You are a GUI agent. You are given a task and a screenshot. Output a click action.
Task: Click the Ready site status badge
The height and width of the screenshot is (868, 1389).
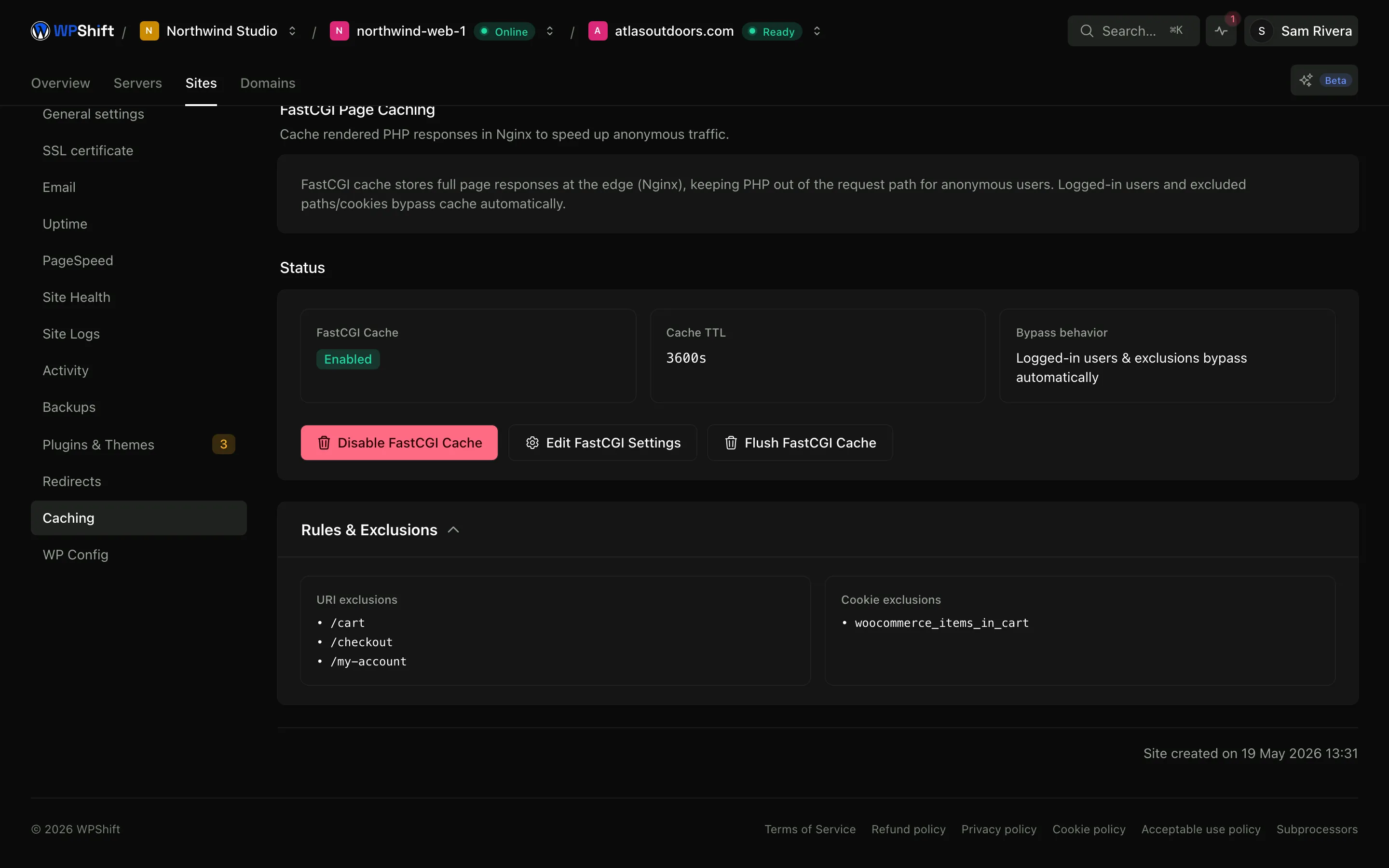(x=772, y=31)
